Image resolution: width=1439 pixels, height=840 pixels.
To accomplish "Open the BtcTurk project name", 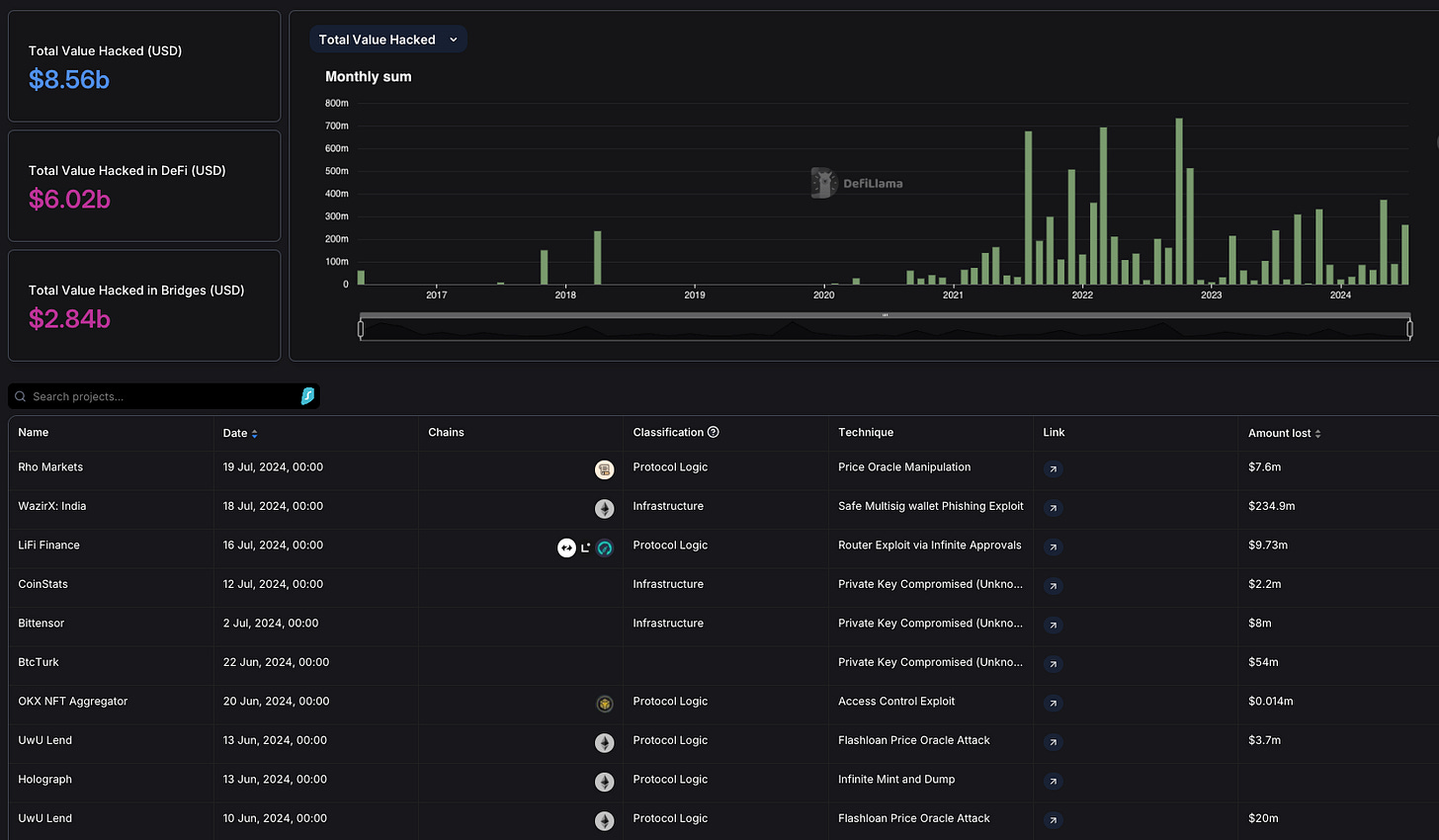I will 39,662.
